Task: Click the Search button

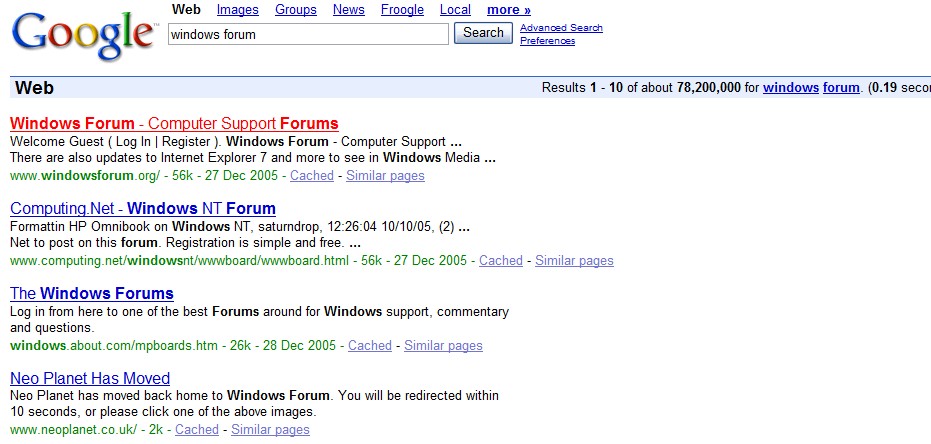Action: (483, 33)
